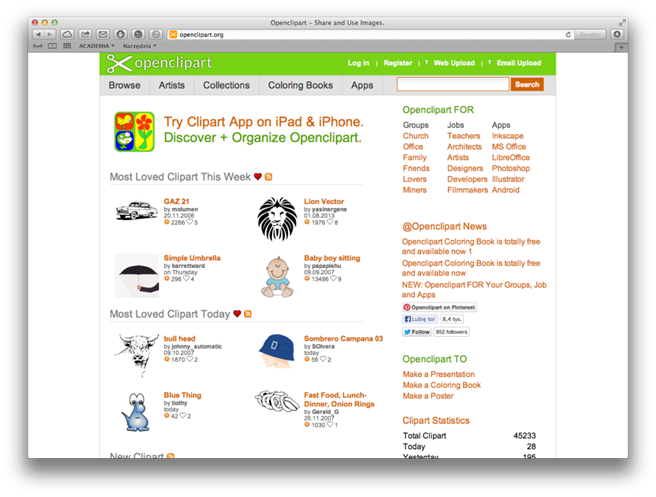Open the GAZ 21 car thumbnail
Viewport: 656px width, 497px height.
[x=136, y=210]
